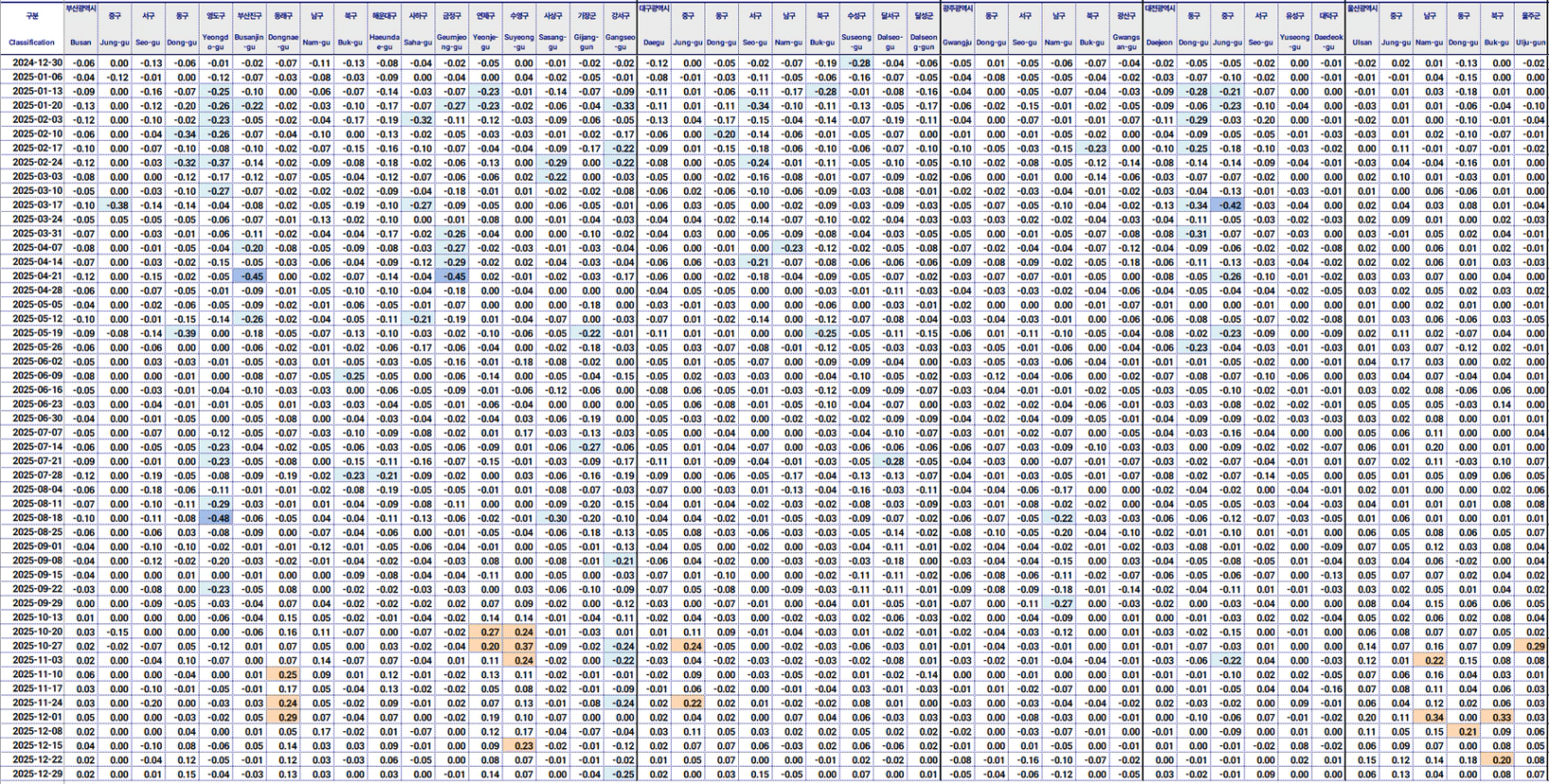The height and width of the screenshot is (784, 1549).
Task: Click the Suseong-gu column header
Action: click(857, 43)
